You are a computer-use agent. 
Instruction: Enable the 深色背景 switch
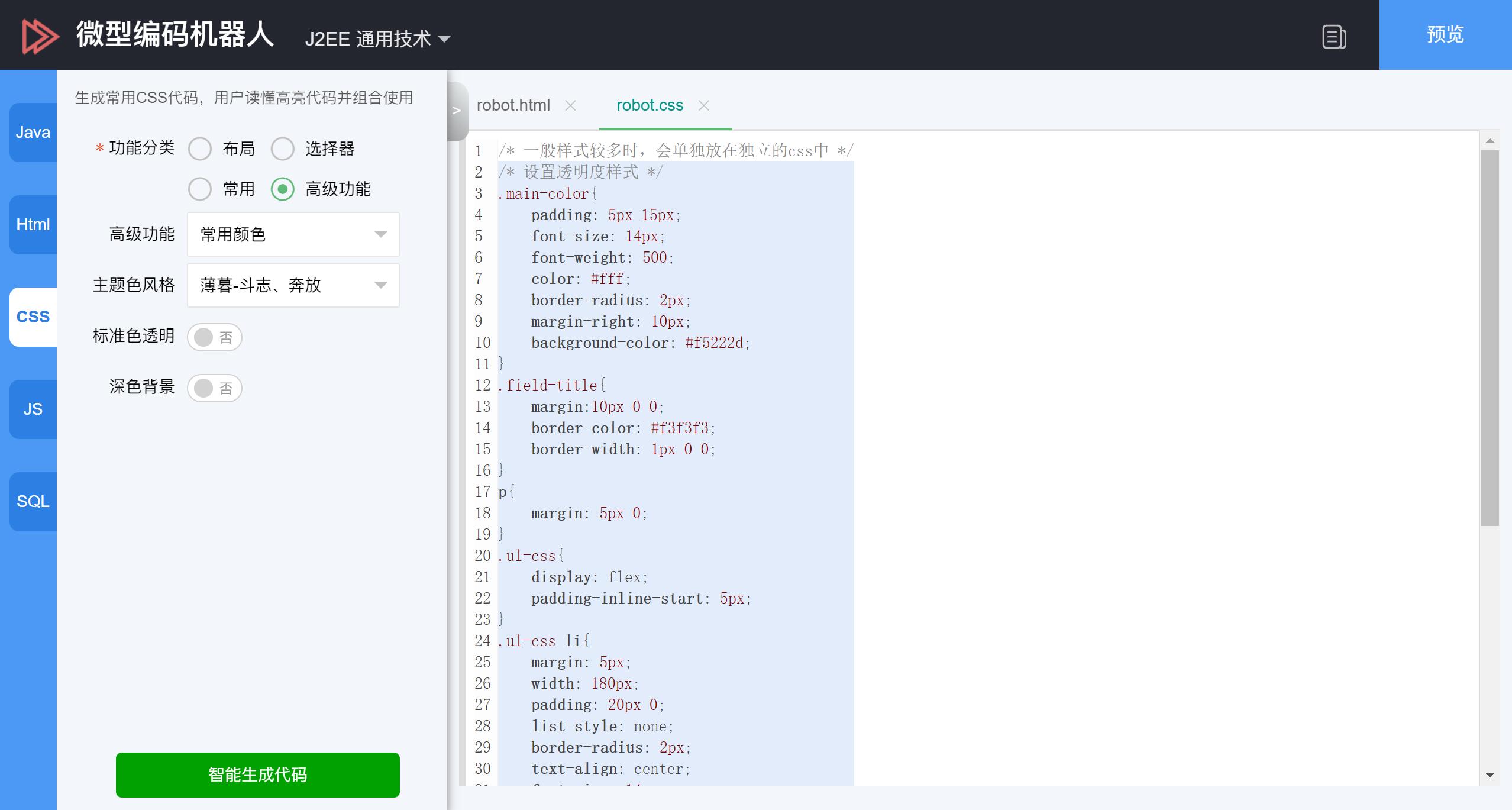click(214, 388)
